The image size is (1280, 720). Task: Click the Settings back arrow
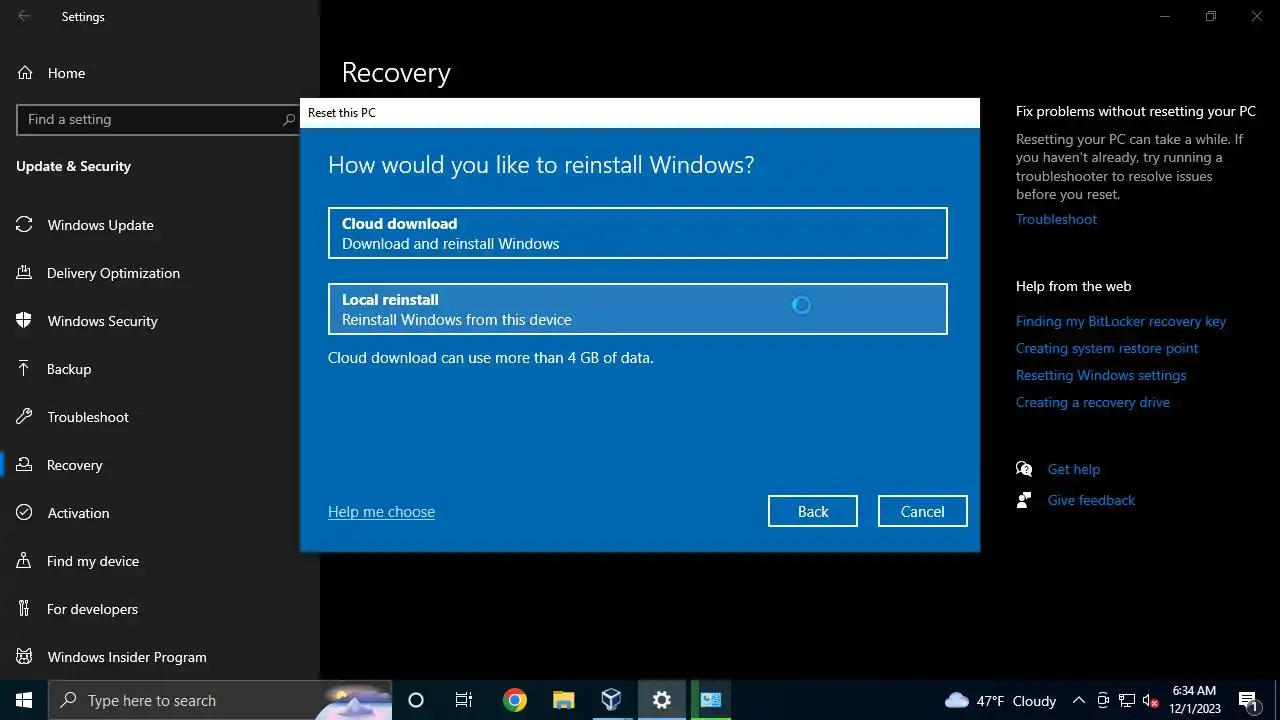[x=24, y=16]
